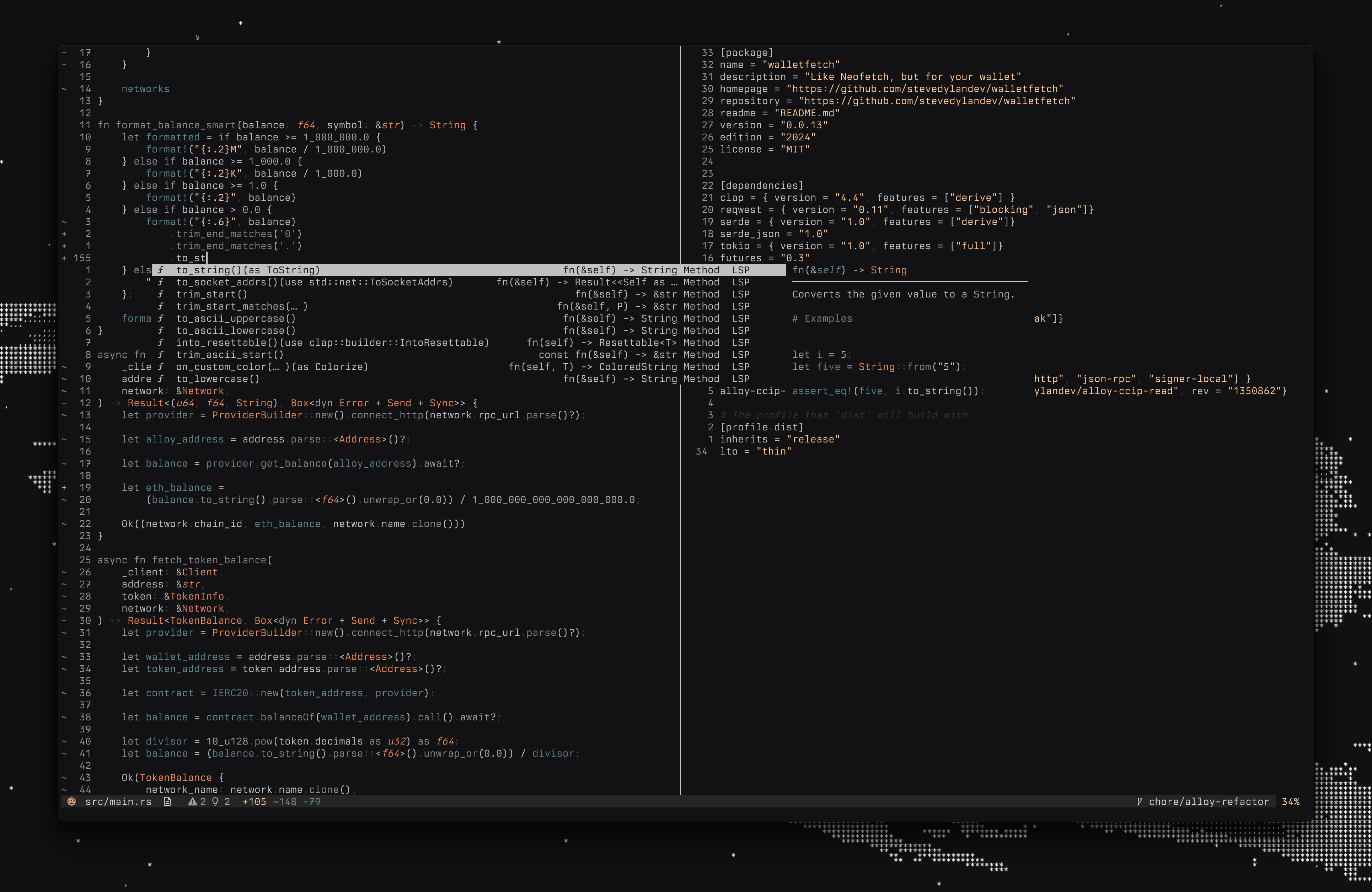Click license = "MIT" line
Image resolution: width=1372 pixels, height=892 pixels.
click(x=765, y=149)
